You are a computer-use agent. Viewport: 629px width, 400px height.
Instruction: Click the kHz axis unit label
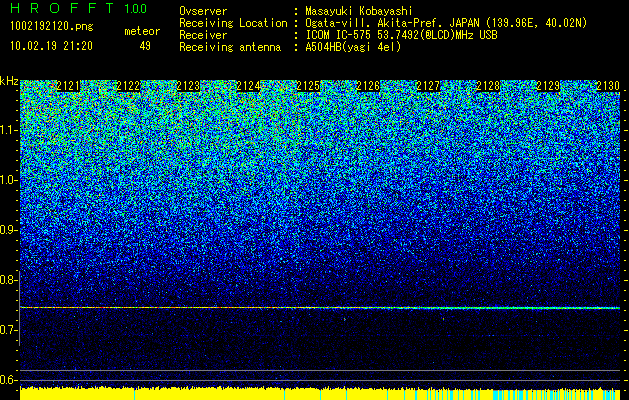[x=9, y=82]
